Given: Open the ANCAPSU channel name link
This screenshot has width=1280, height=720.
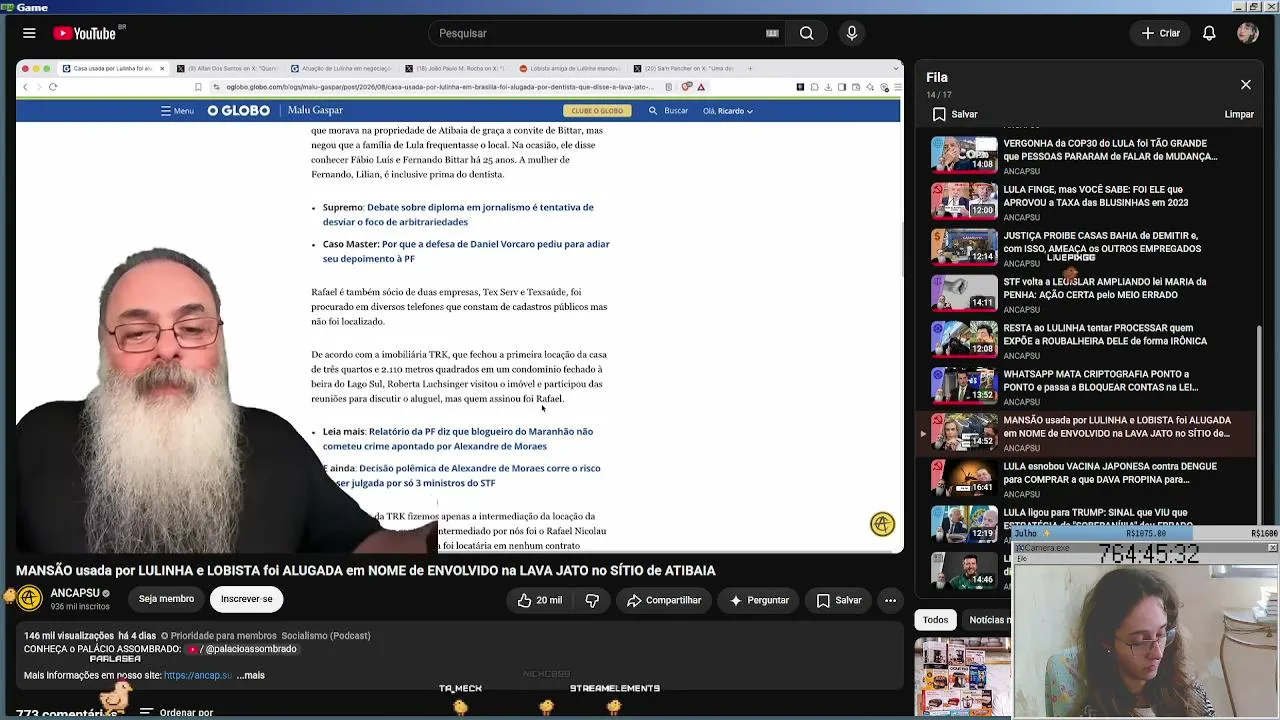Looking at the screenshot, I should (75, 593).
